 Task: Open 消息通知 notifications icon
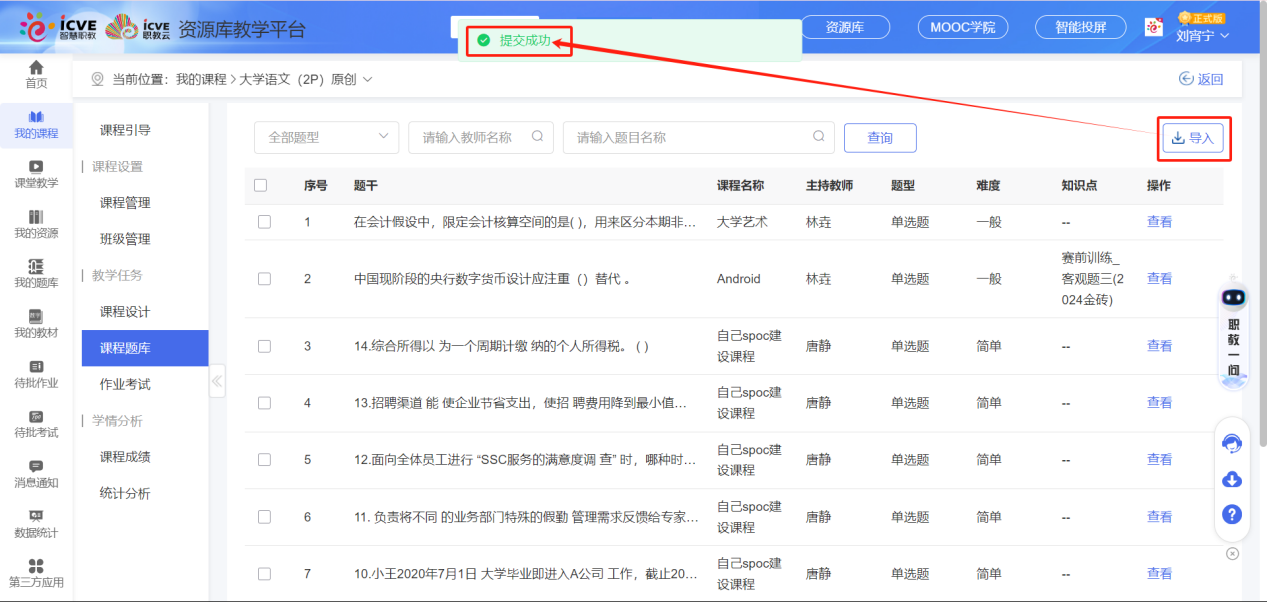click(x=36, y=473)
